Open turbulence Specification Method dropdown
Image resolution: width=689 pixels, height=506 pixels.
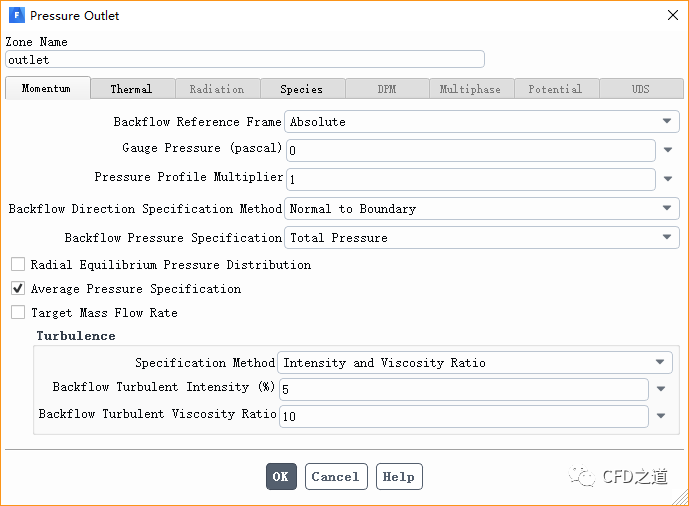pos(475,363)
